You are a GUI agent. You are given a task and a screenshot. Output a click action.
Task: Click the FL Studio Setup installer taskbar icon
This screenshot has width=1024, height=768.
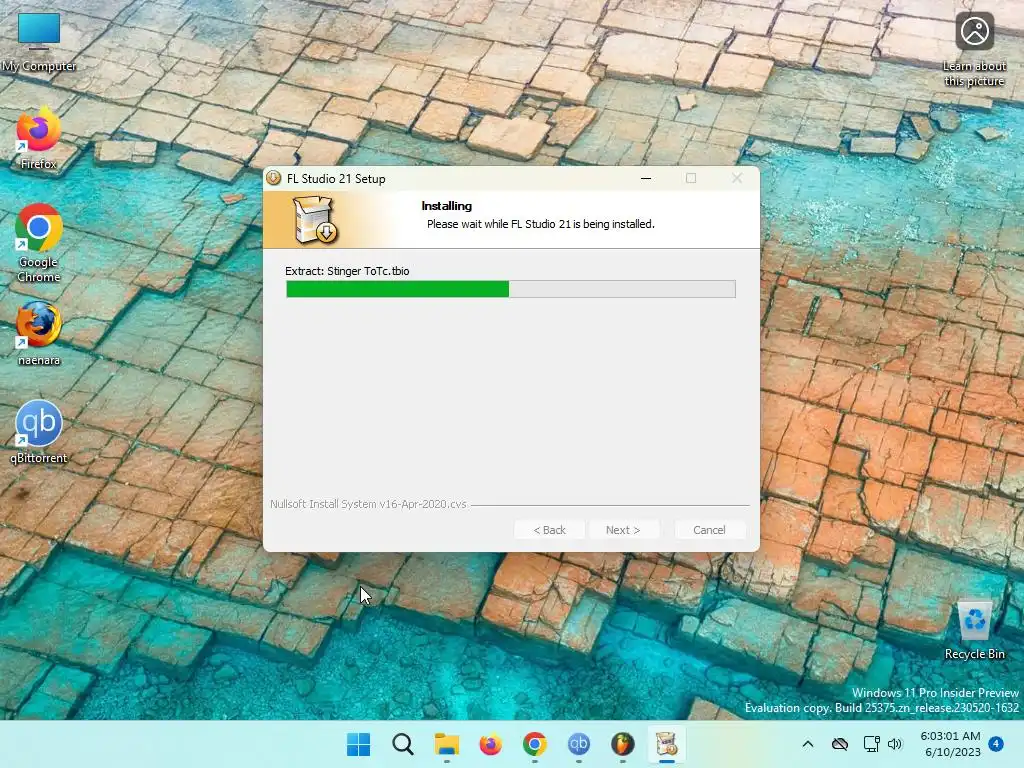point(666,744)
